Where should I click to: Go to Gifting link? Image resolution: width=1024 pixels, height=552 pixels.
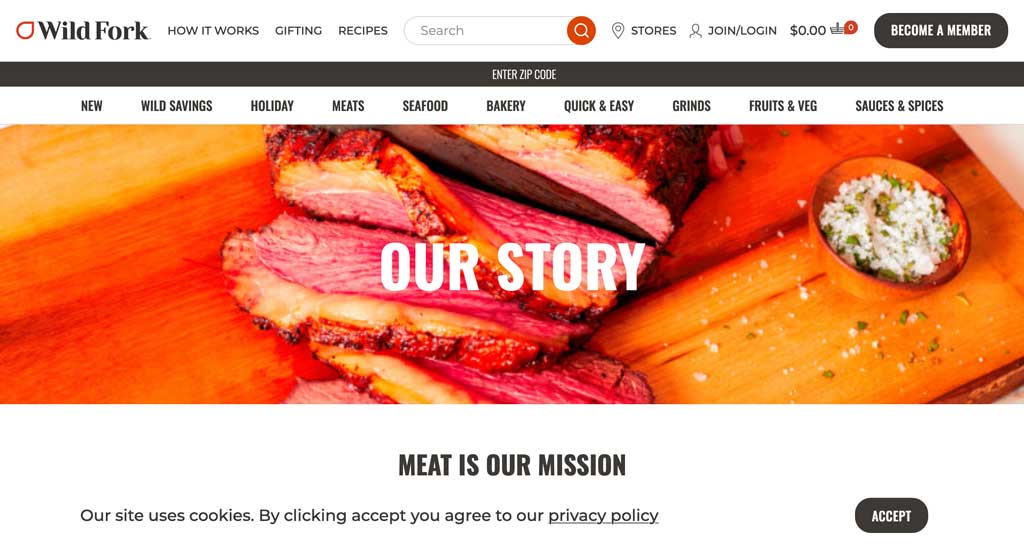click(298, 31)
